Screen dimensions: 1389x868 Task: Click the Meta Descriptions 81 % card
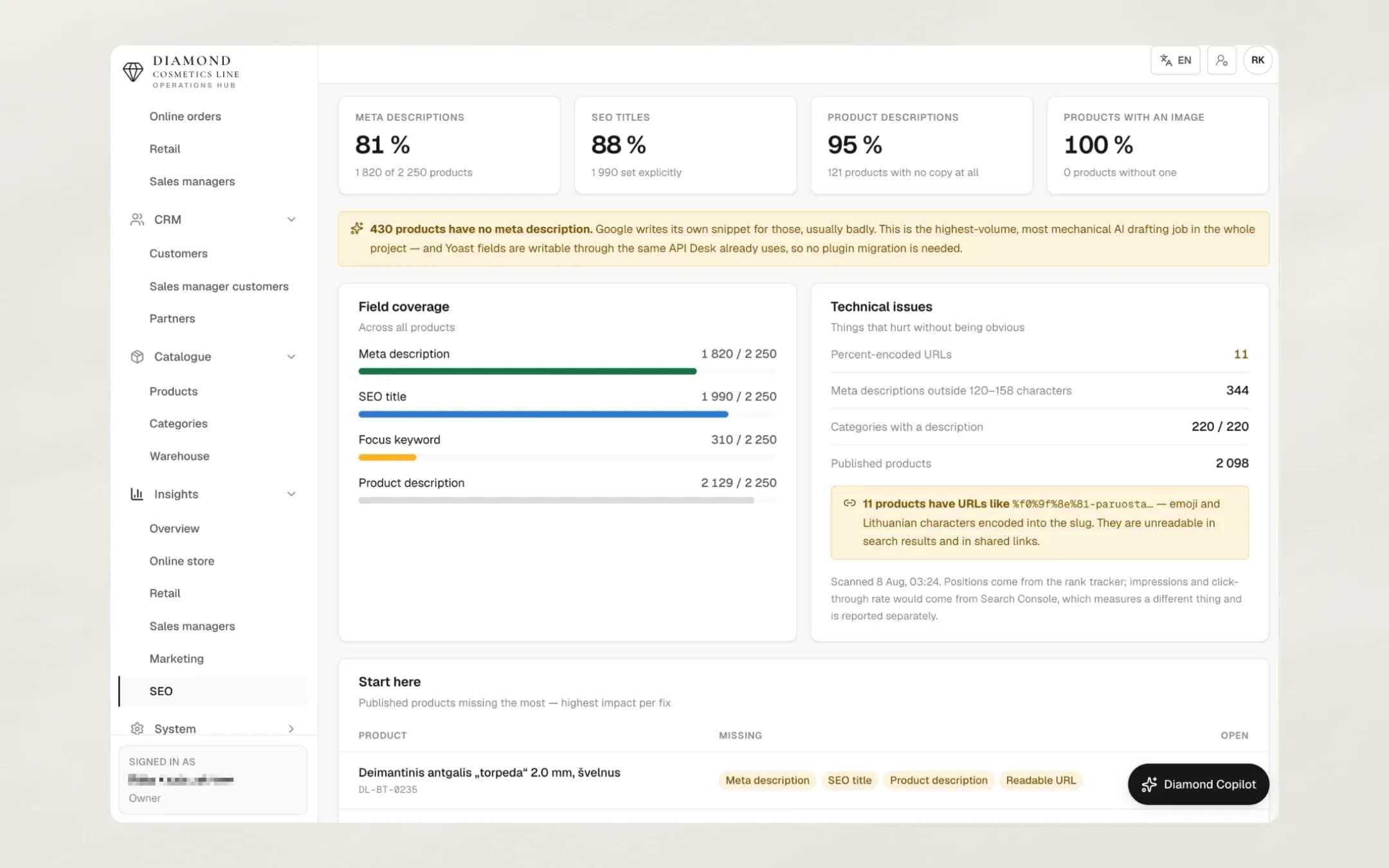pyautogui.click(x=449, y=145)
